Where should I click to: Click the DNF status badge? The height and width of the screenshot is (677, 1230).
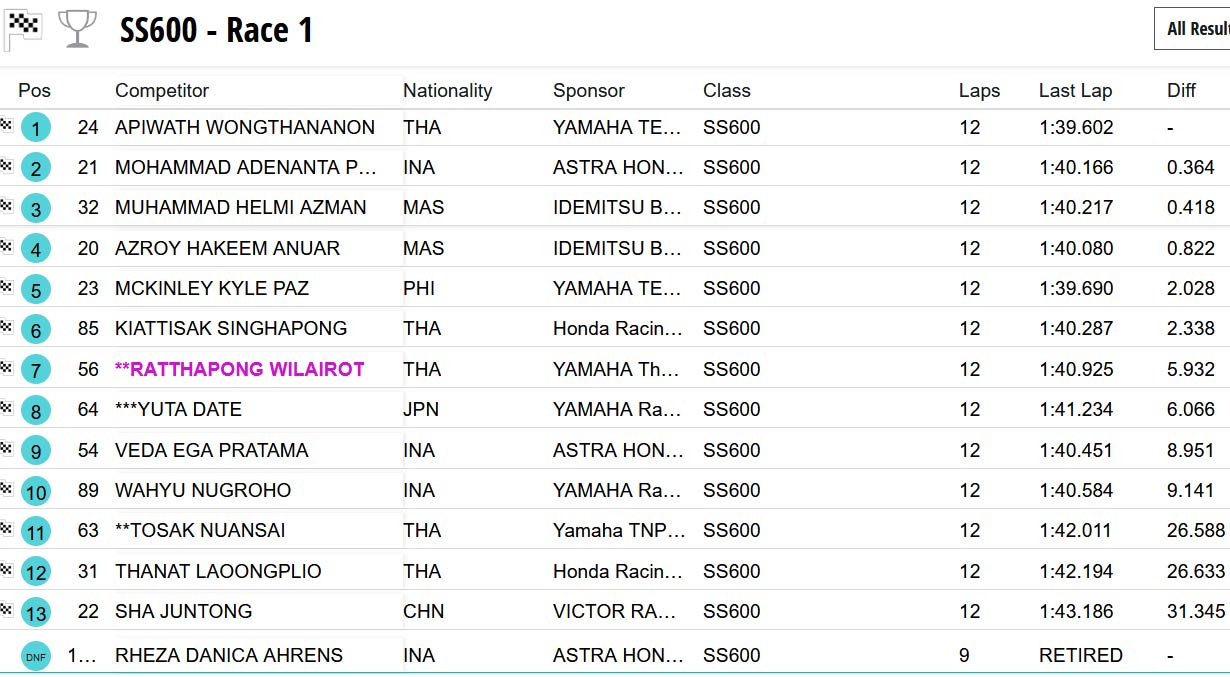click(36, 656)
